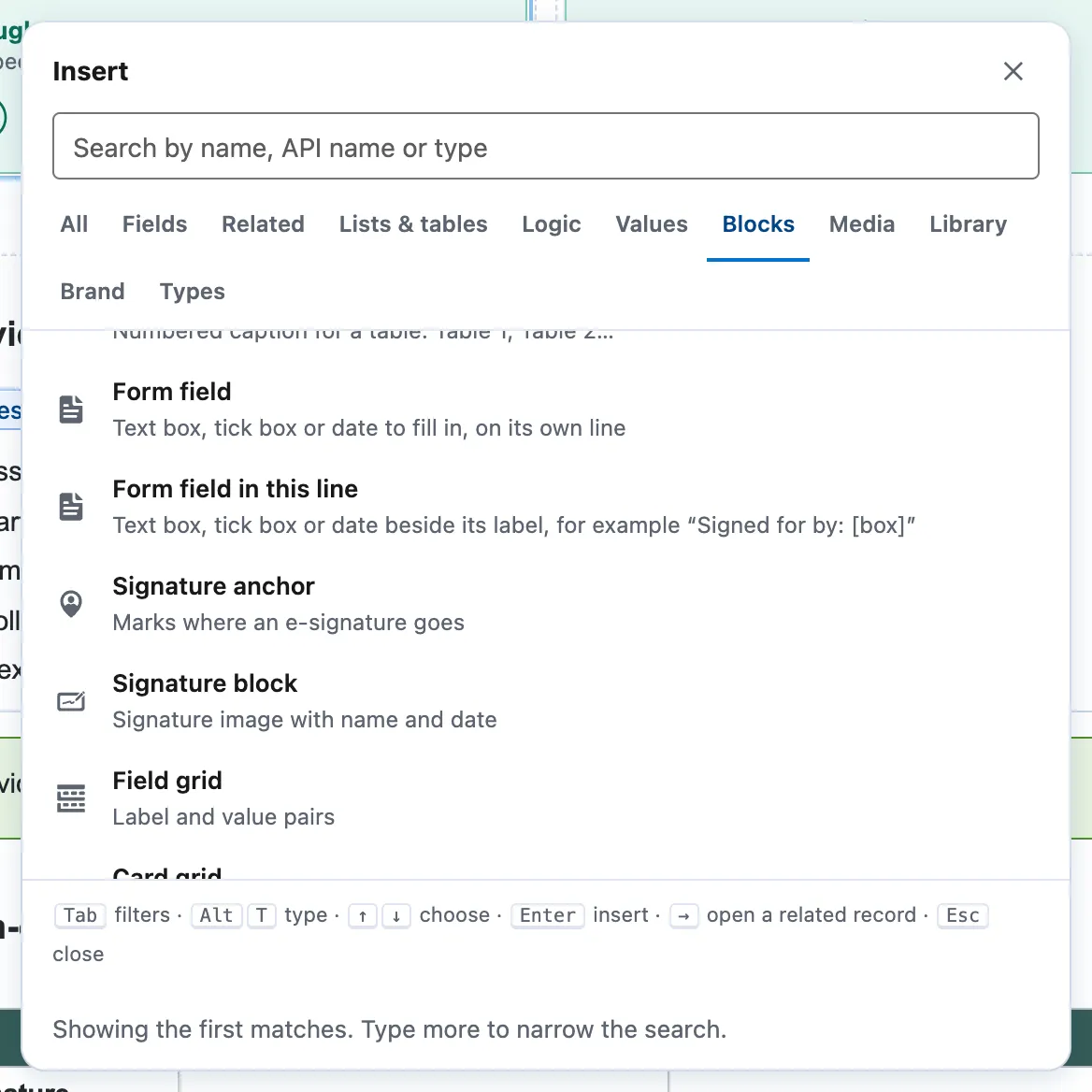Select the Related tab
The width and height of the screenshot is (1092, 1092).
(263, 224)
